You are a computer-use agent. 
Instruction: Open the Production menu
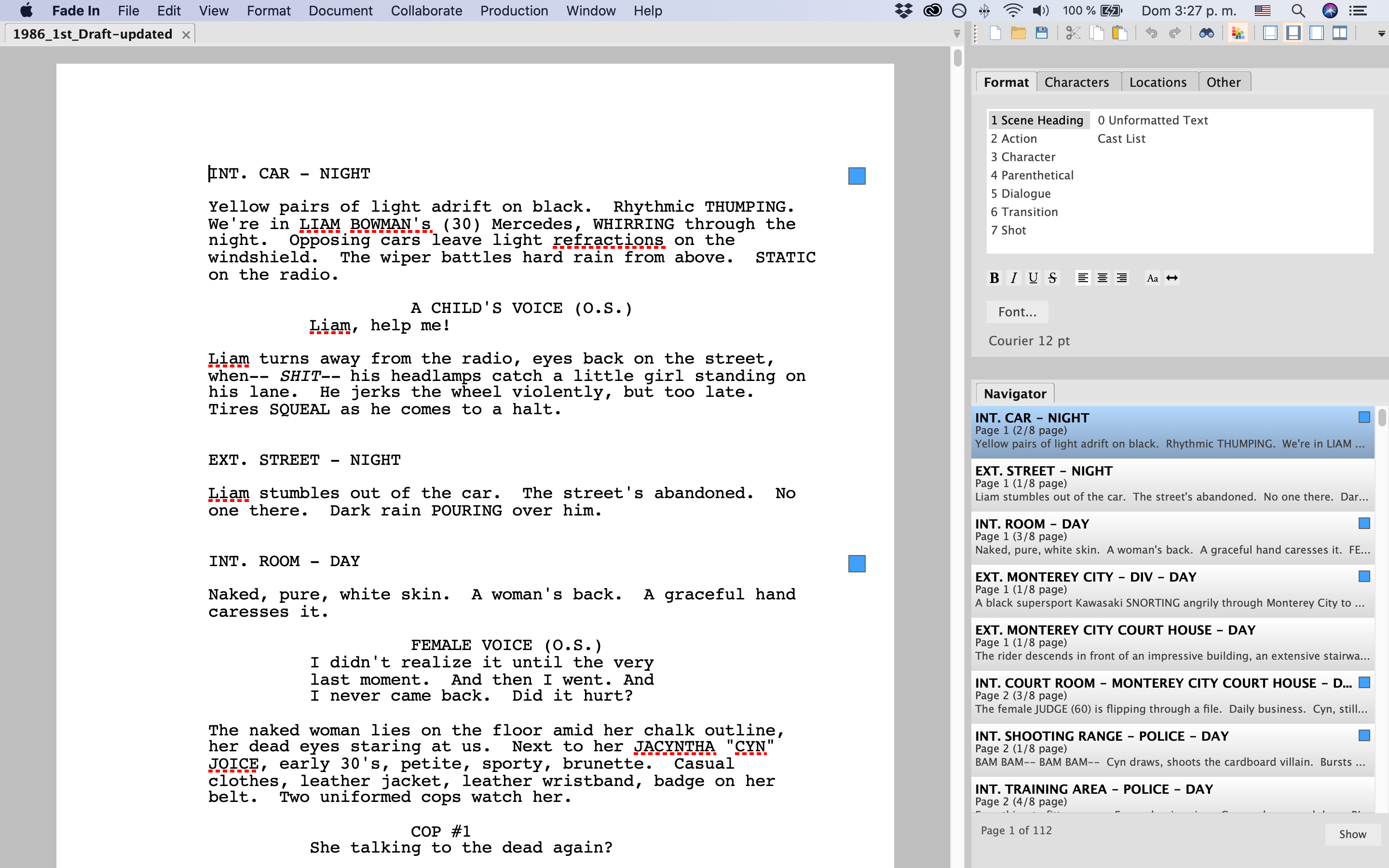click(x=514, y=11)
